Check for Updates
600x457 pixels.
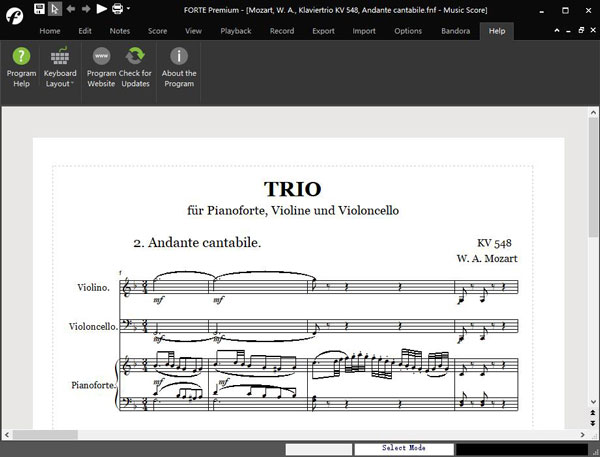coord(135,67)
